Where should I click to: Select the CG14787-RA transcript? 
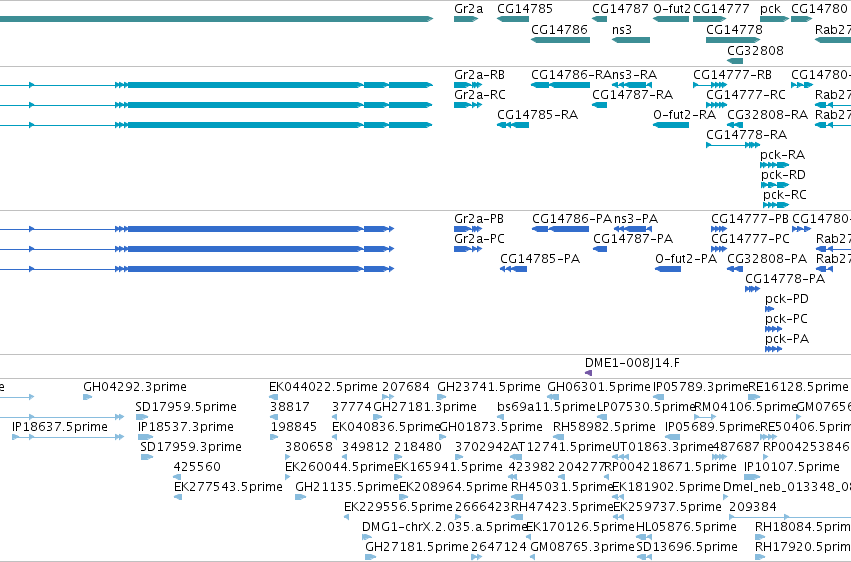point(600,105)
